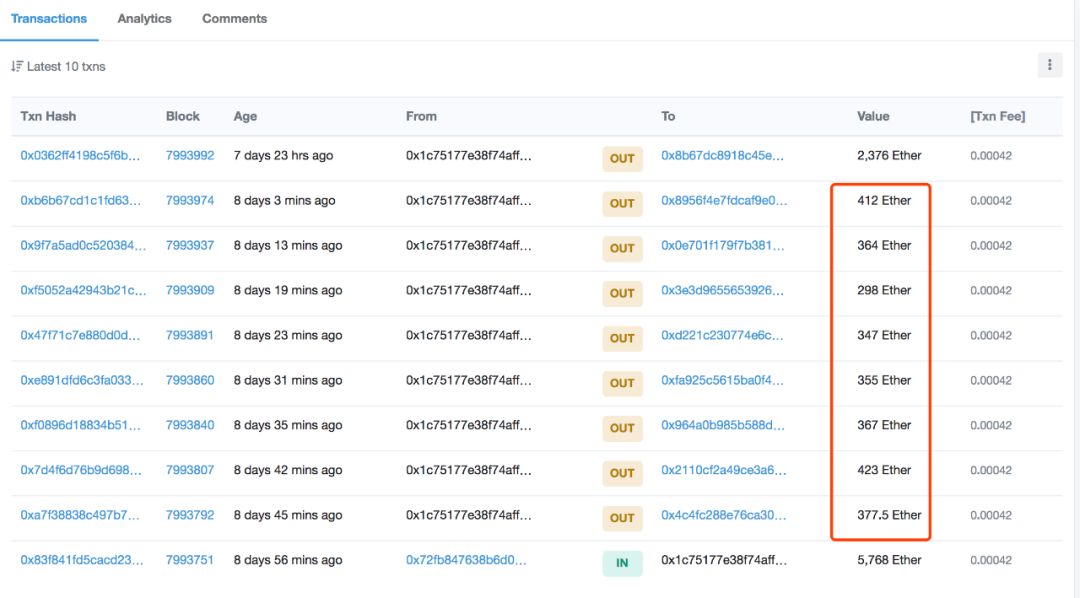Open transaction hash 0xa7f38838c497b7...
Screen dimensions: 1080x598
(x=80, y=515)
